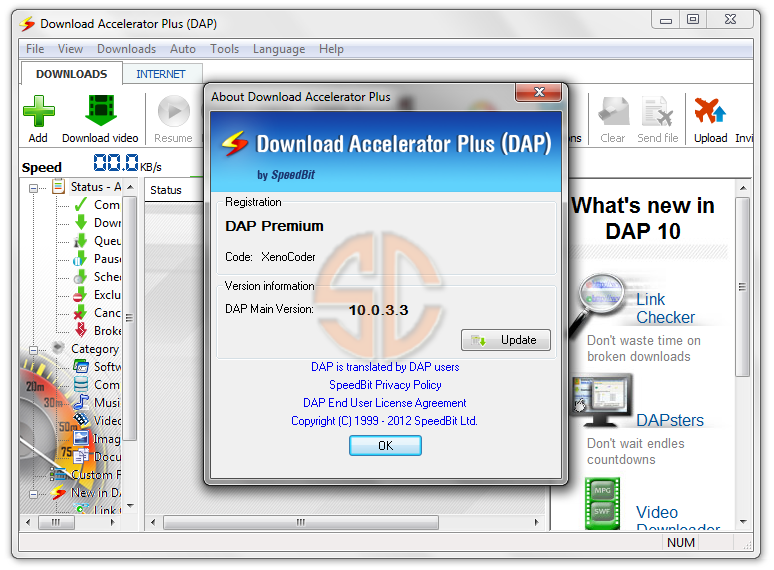
Task: Click the Paused status tree icon
Action: click(x=80, y=259)
